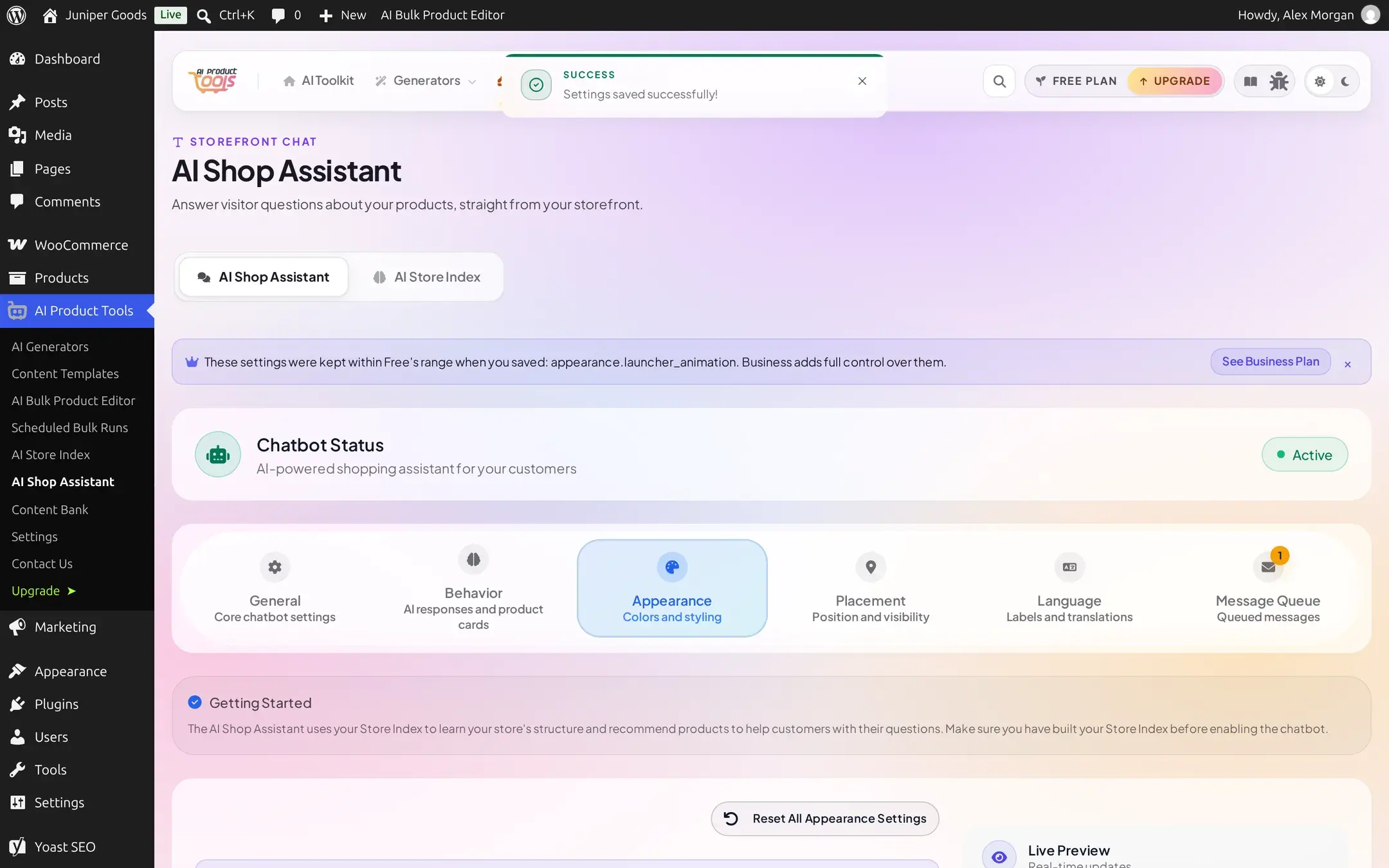The width and height of the screenshot is (1389, 868).
Task: Open the documentation book icon
Action: 1250,81
